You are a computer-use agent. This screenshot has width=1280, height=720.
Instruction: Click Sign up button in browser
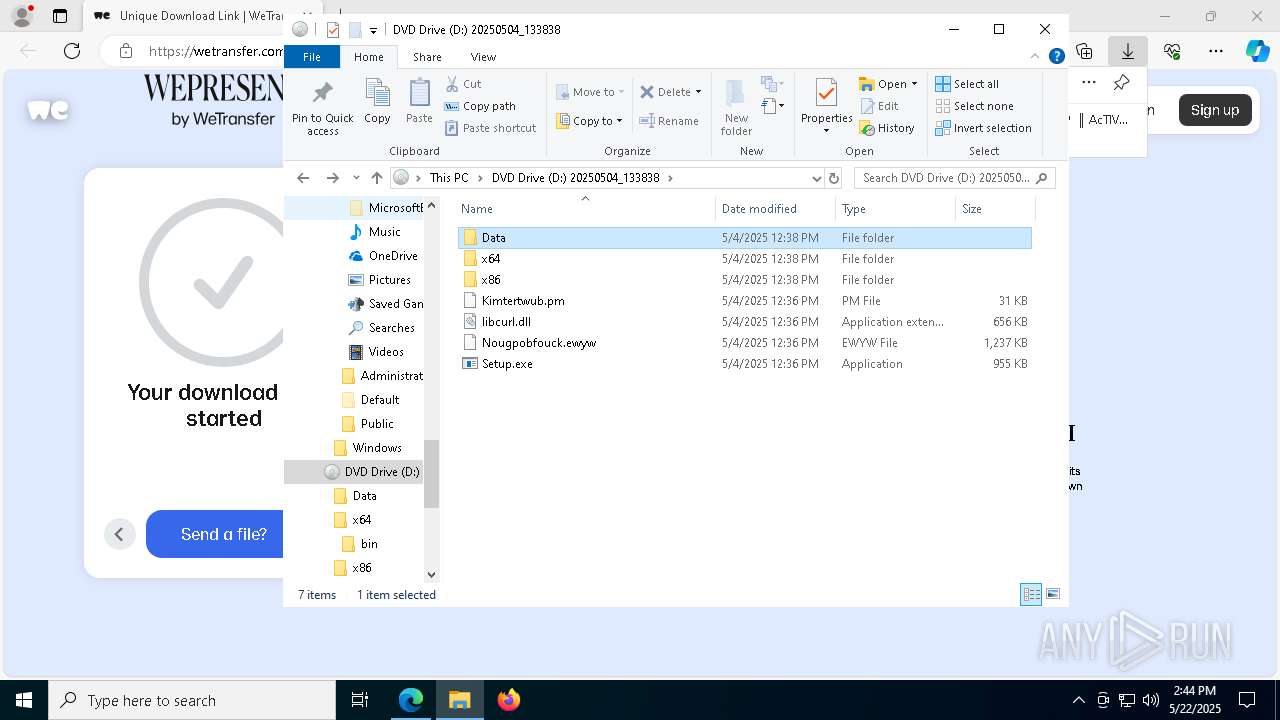pyautogui.click(x=1214, y=110)
